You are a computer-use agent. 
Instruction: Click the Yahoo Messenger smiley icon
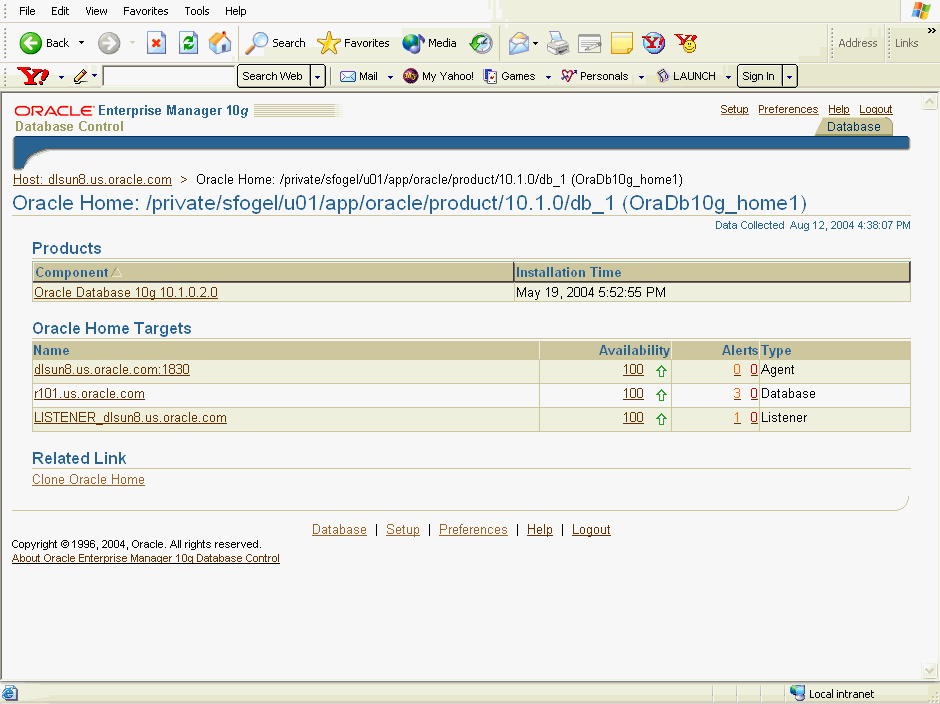coord(686,43)
